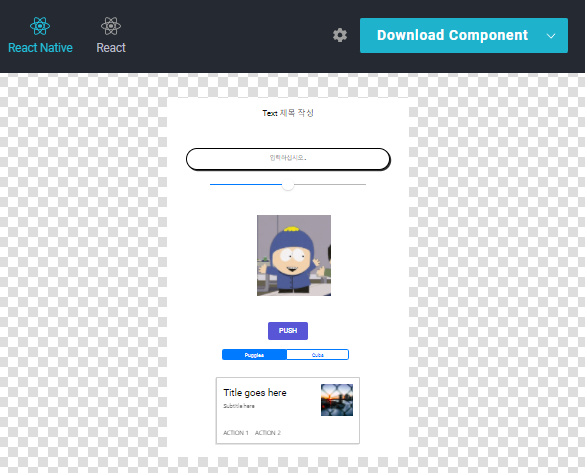Click the rounded text input field
The height and width of the screenshot is (473, 585).
tap(288, 159)
